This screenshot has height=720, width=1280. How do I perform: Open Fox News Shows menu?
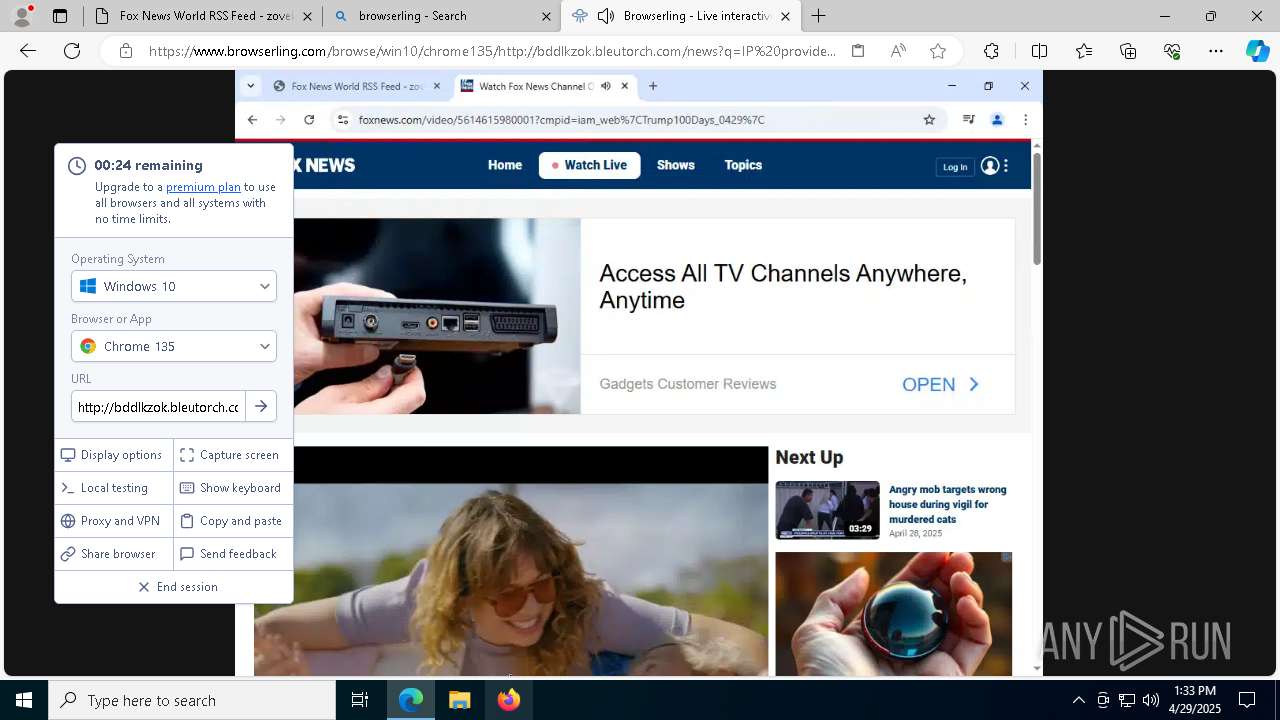(x=676, y=165)
